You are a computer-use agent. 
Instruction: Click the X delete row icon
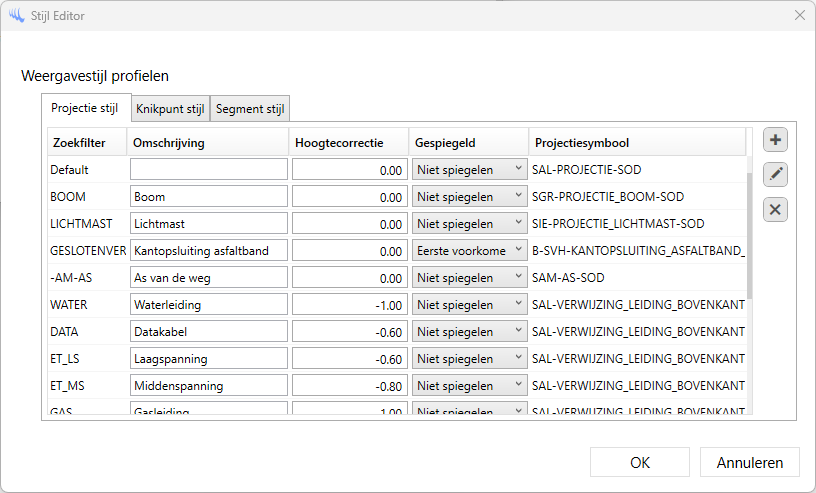775,209
